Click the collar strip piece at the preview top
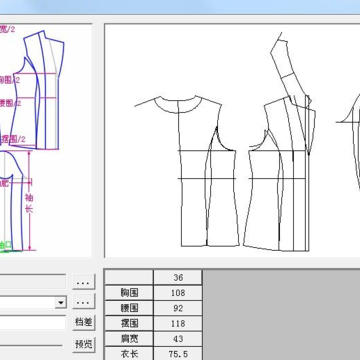 tap(291, 68)
